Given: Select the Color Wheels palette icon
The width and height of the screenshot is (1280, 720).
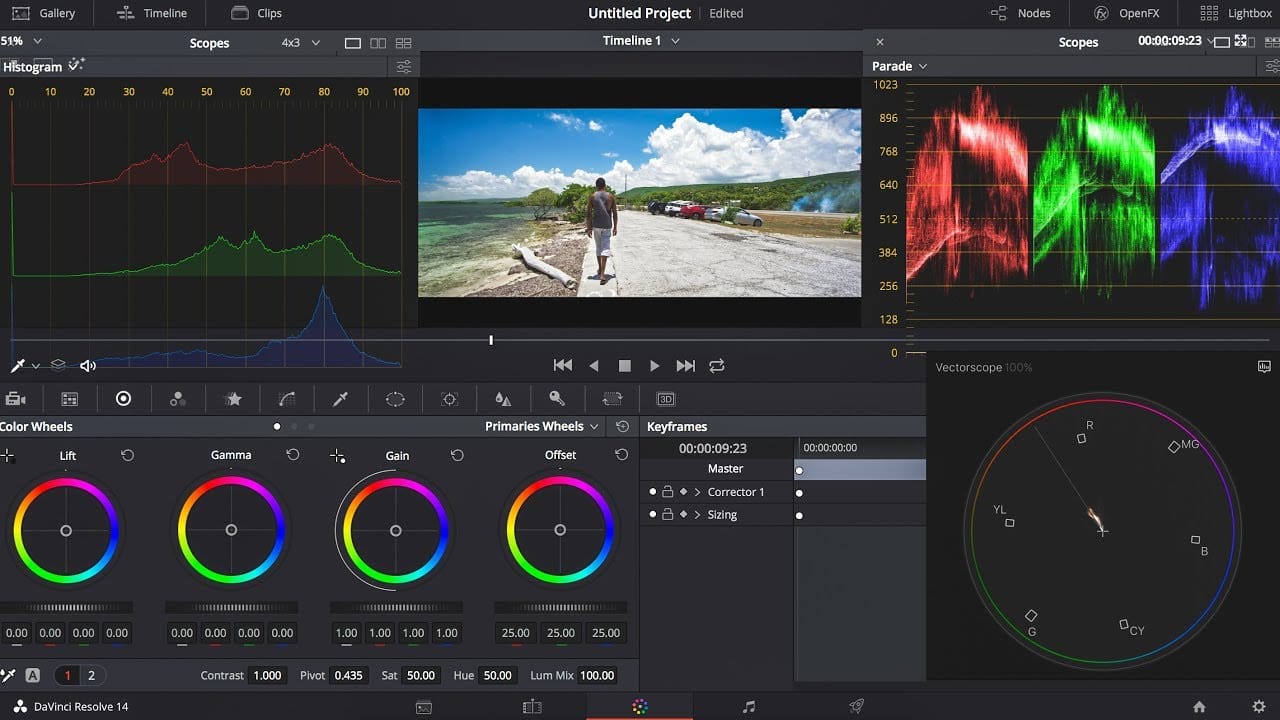Looking at the screenshot, I should [123, 398].
